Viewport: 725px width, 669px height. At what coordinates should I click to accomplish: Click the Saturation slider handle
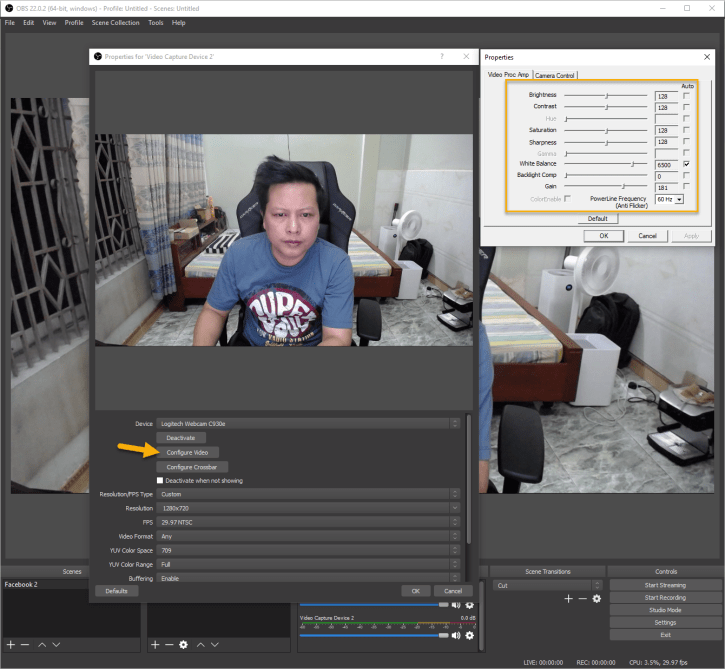pos(606,129)
